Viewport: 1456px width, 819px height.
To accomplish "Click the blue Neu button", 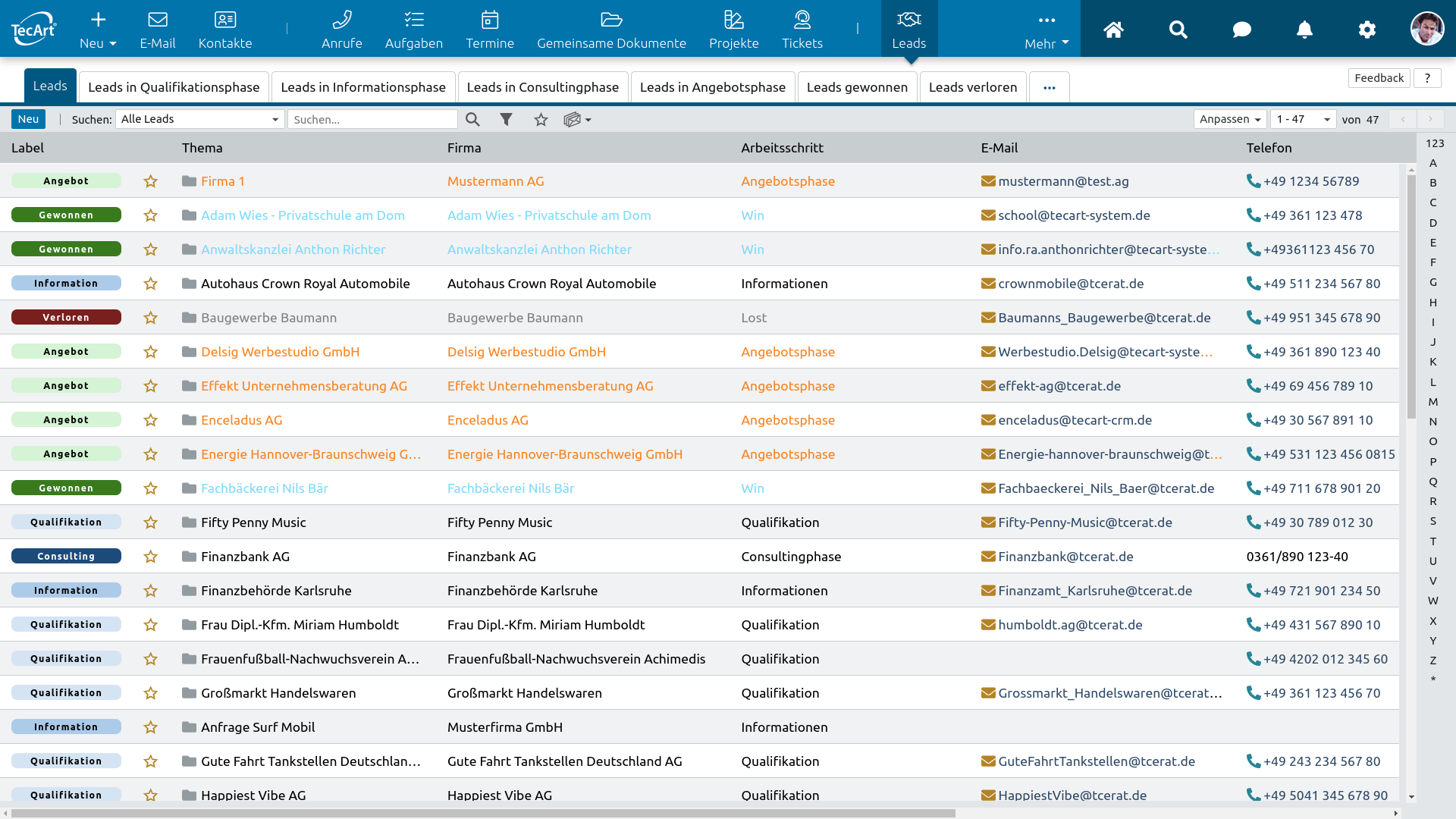I will (x=28, y=119).
